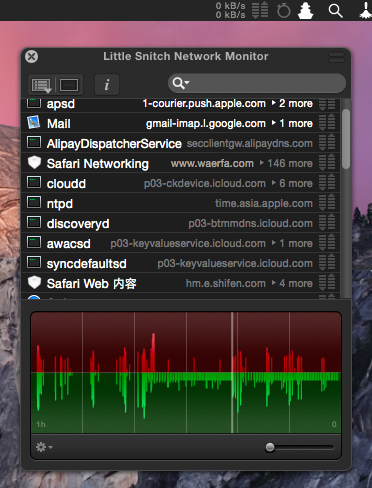Screen dimensions: 372x488
Task: Click the traffic meter on the syncdefaultsd row
Action: pyautogui.click(x=327, y=262)
